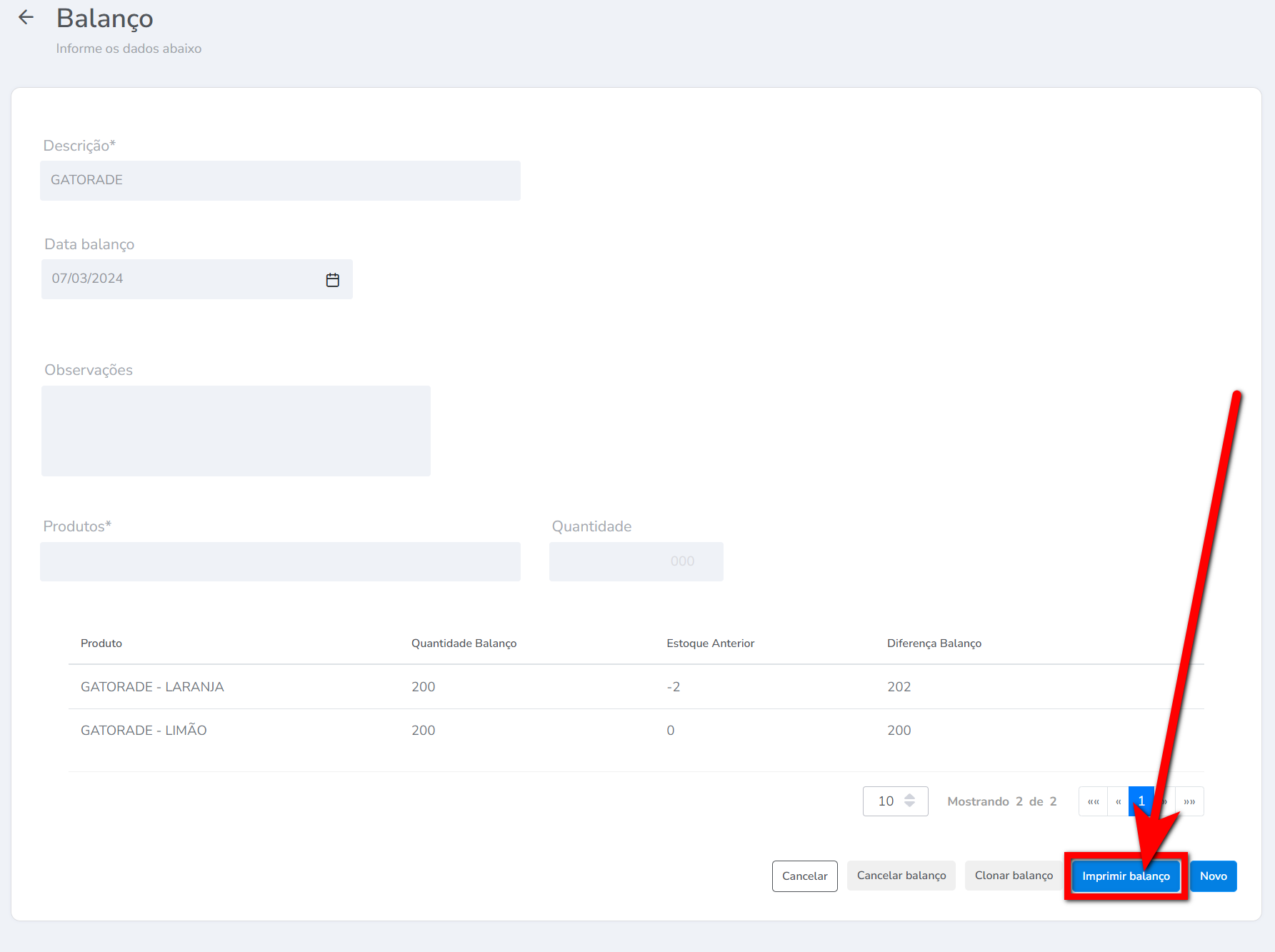Print using the Imprimir balanço button
Screen dimensions: 1275x952
pos(1125,876)
